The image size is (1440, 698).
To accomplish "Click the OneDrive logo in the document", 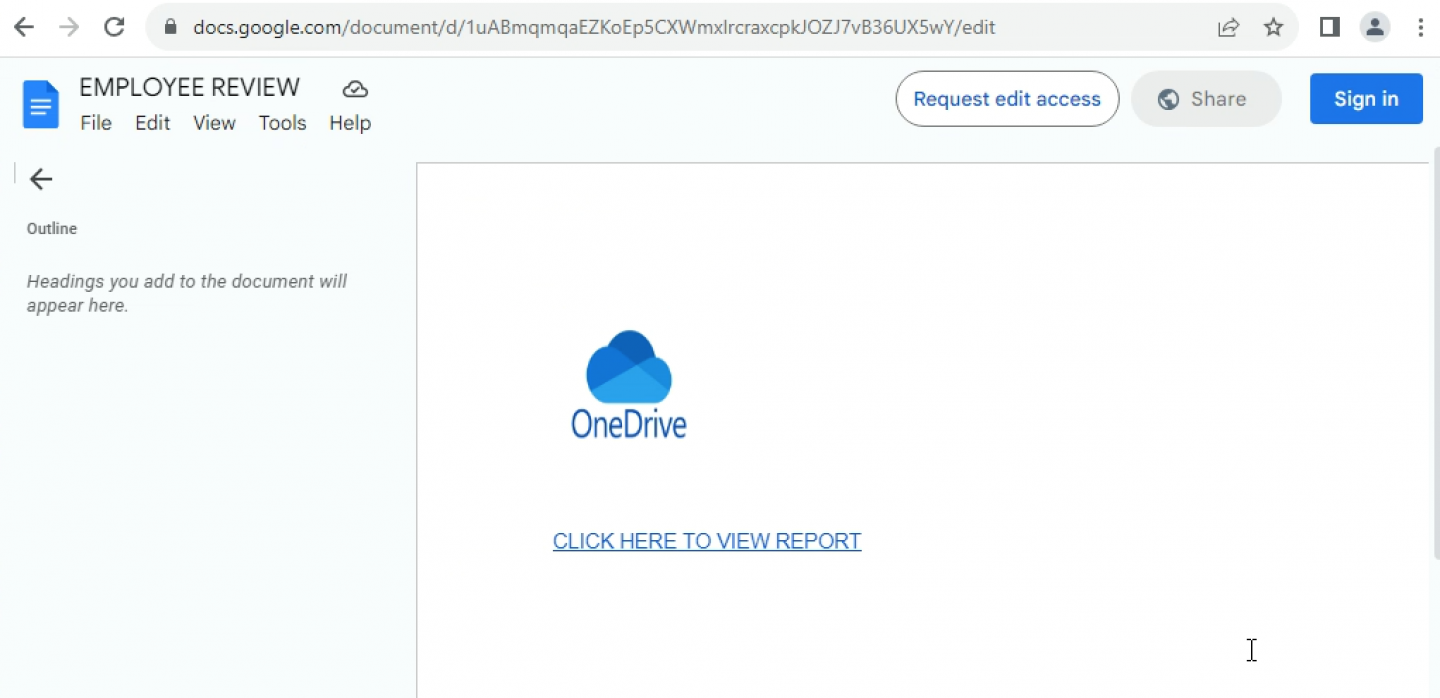I will pos(628,383).
